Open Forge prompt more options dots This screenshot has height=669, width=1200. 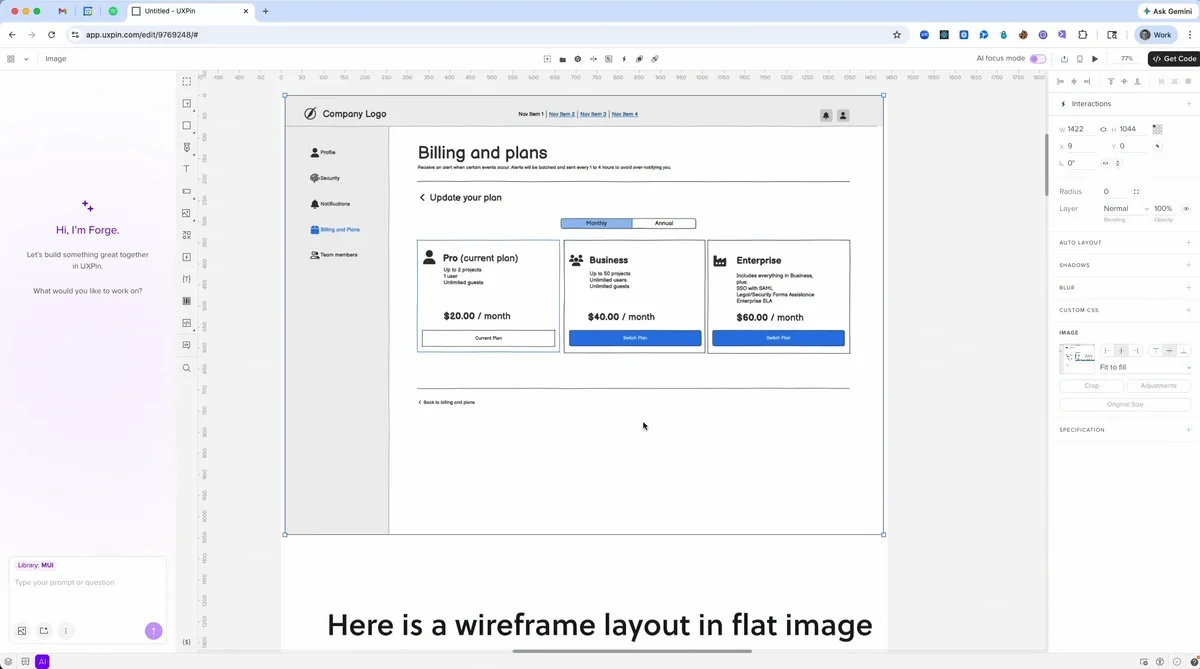pyautogui.click(x=66, y=631)
